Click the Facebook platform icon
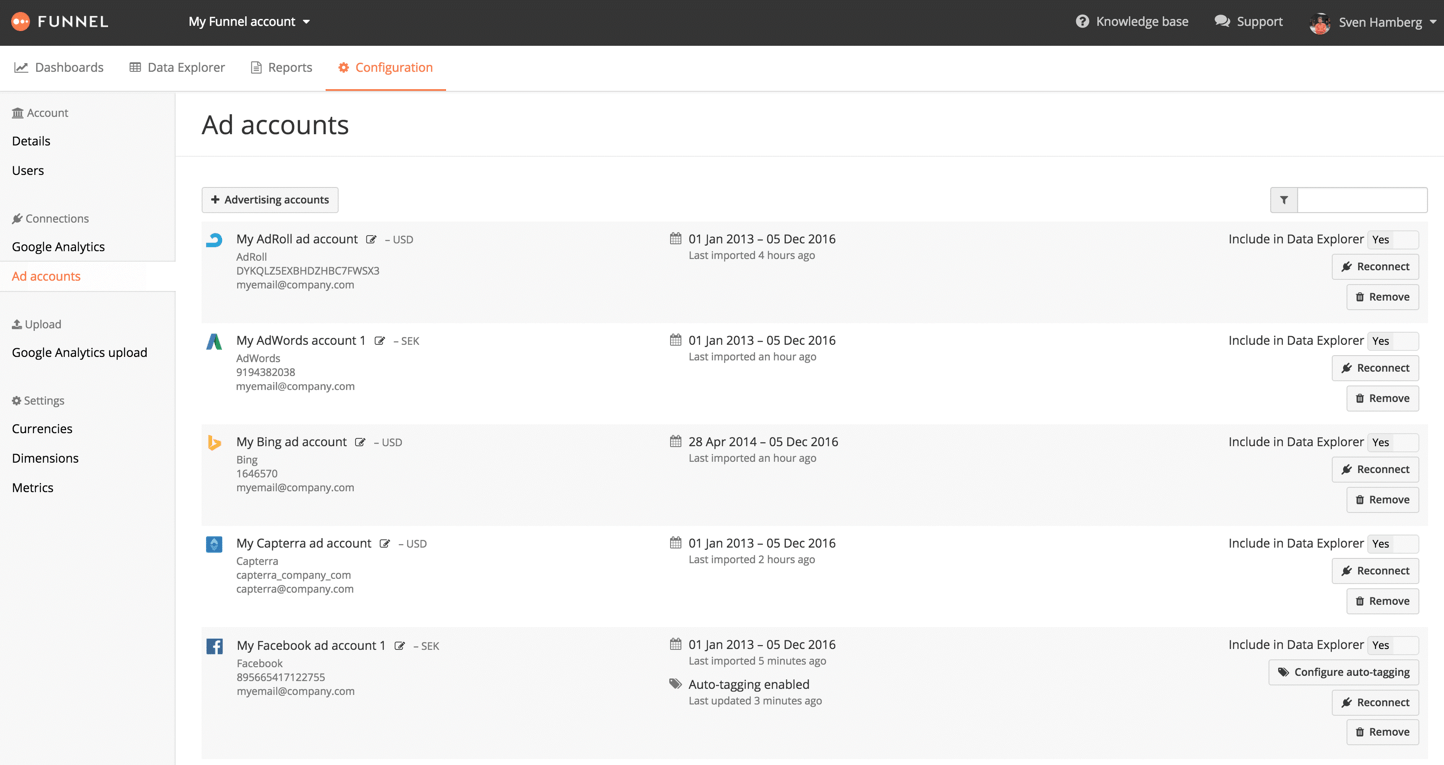 pyautogui.click(x=214, y=646)
